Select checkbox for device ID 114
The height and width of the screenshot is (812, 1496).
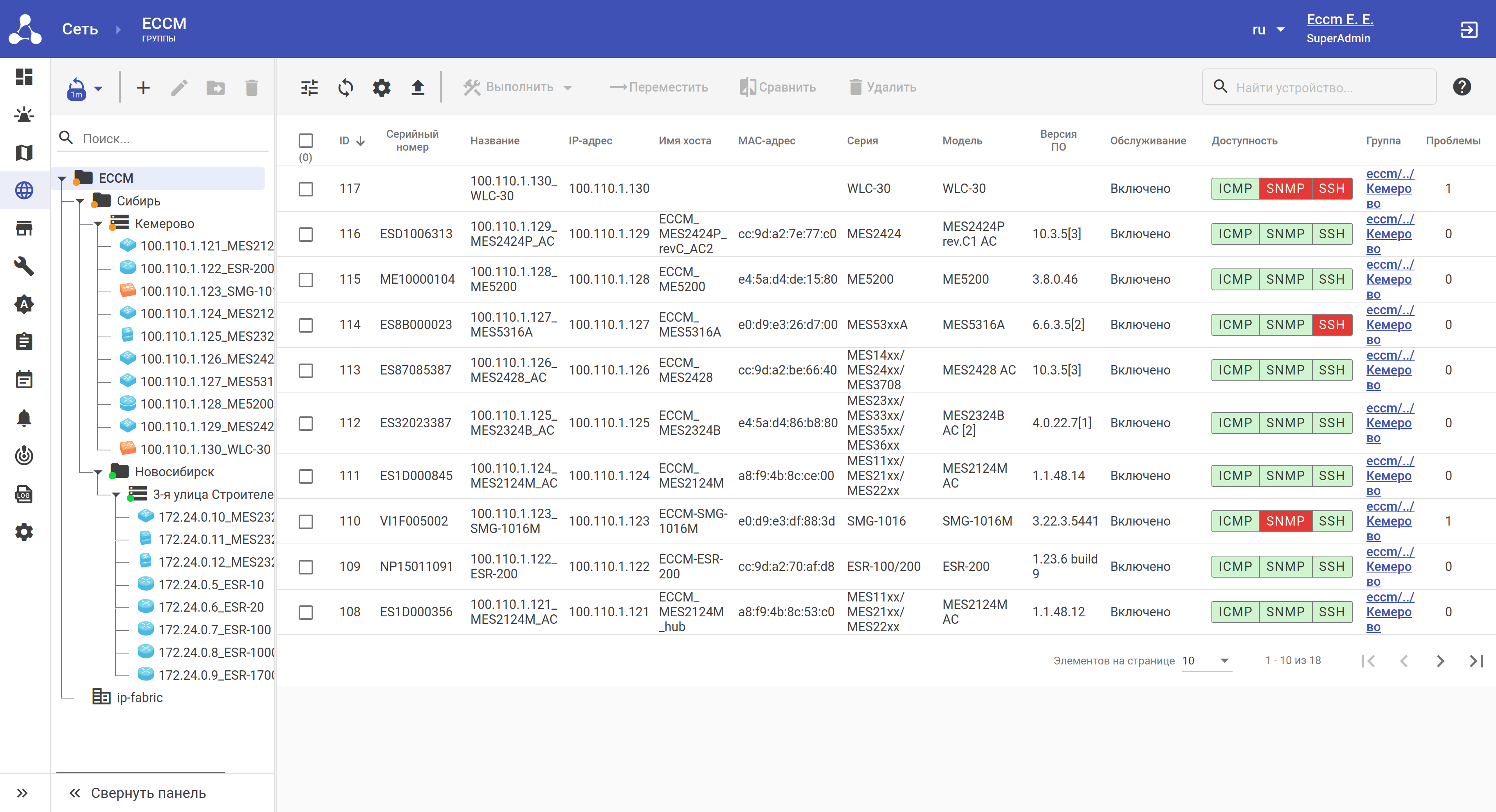point(305,325)
